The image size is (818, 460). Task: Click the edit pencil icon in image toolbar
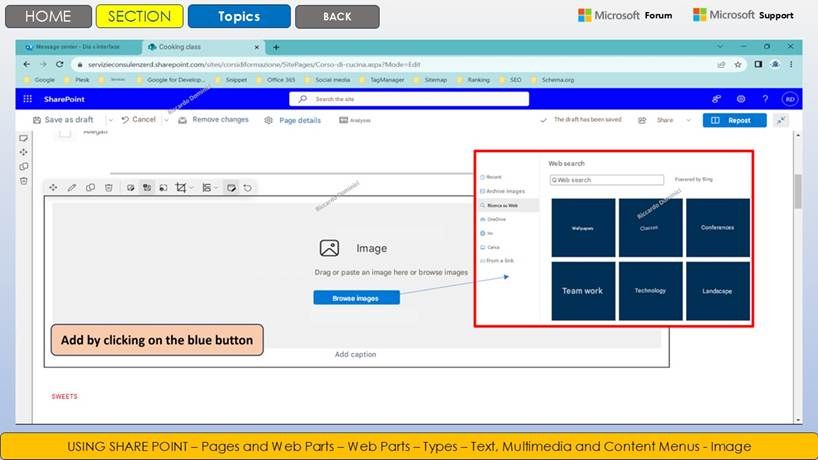point(71,187)
